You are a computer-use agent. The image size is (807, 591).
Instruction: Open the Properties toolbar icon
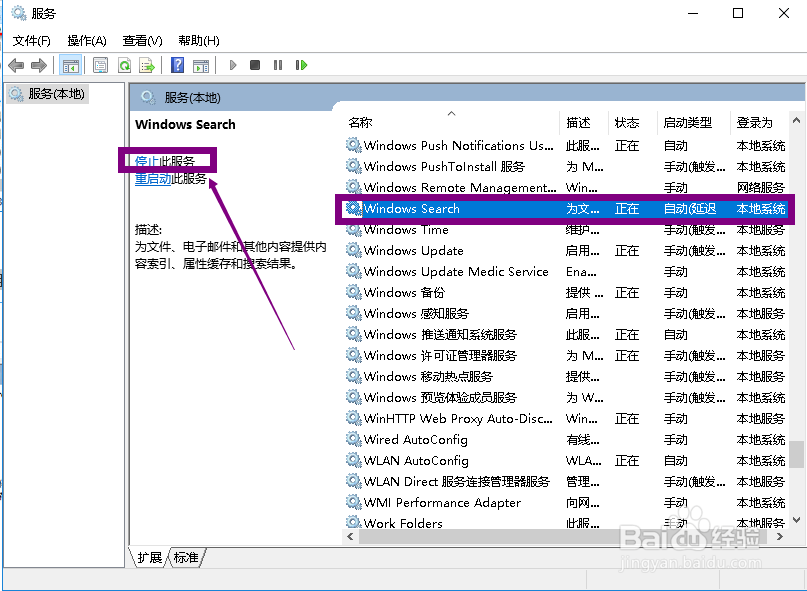(x=100, y=65)
